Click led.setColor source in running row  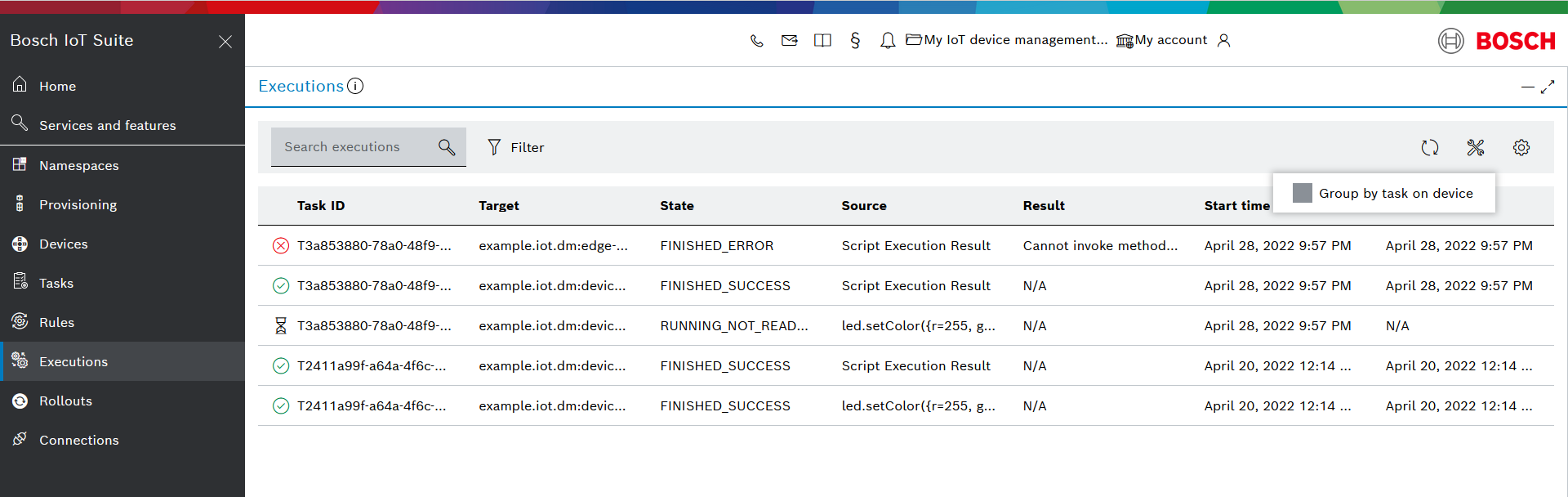918,325
